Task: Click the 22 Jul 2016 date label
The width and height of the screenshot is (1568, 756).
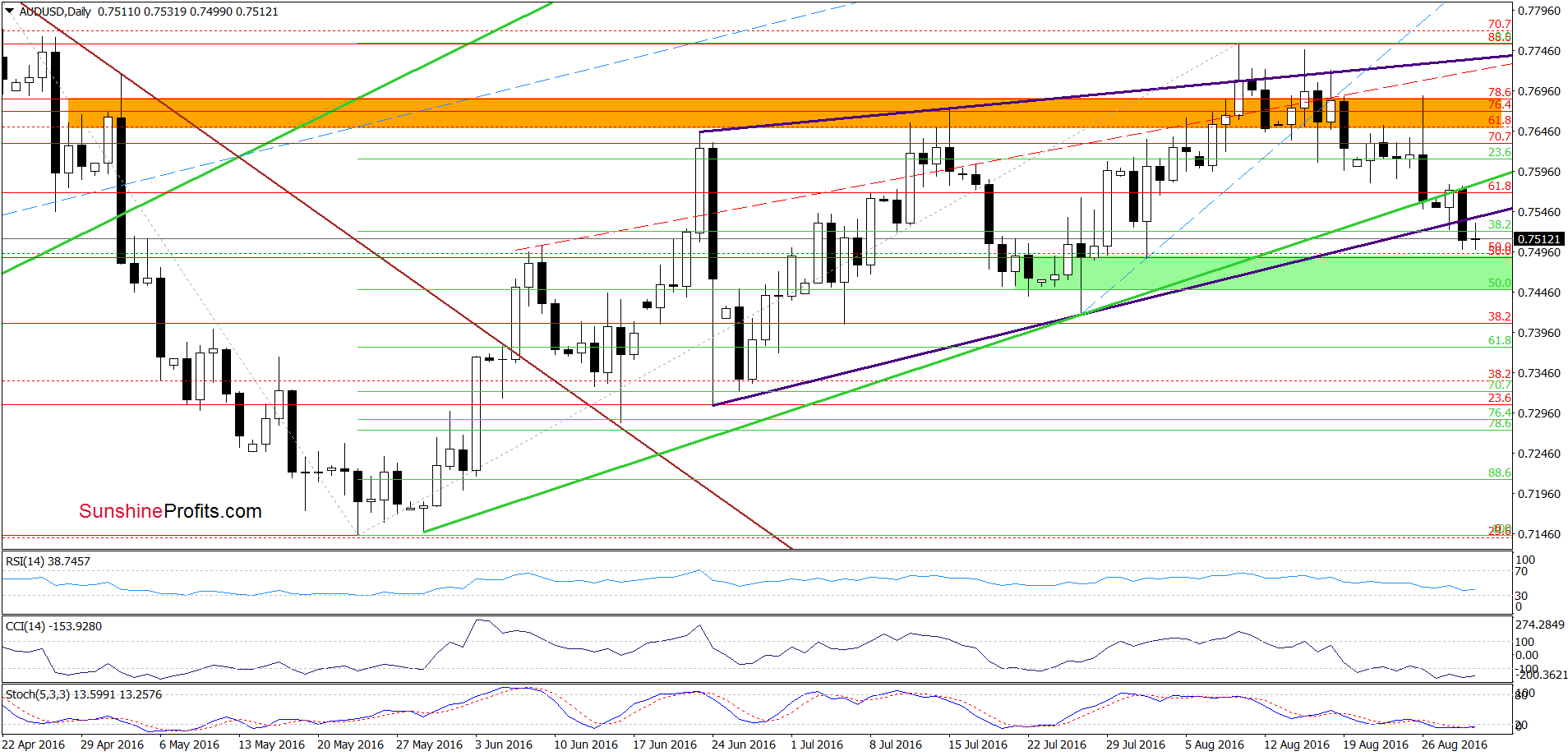Action: point(1057,744)
